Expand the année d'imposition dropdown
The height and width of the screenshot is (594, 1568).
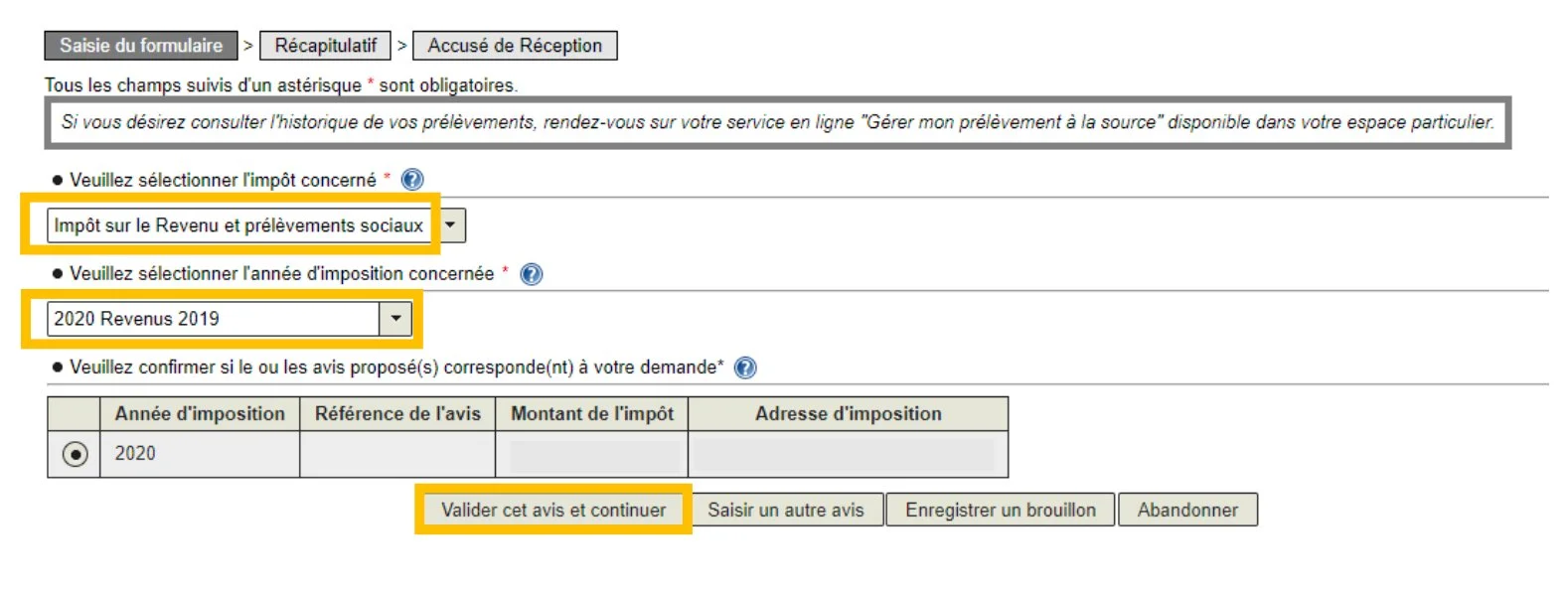click(x=396, y=318)
